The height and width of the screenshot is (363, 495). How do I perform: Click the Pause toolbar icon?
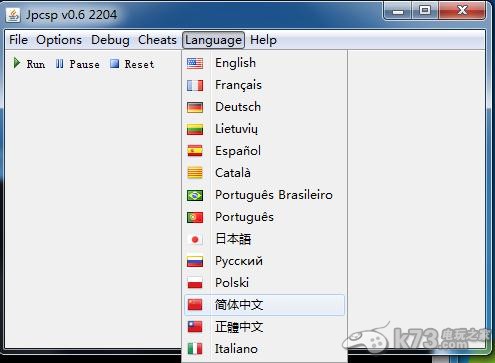point(60,63)
